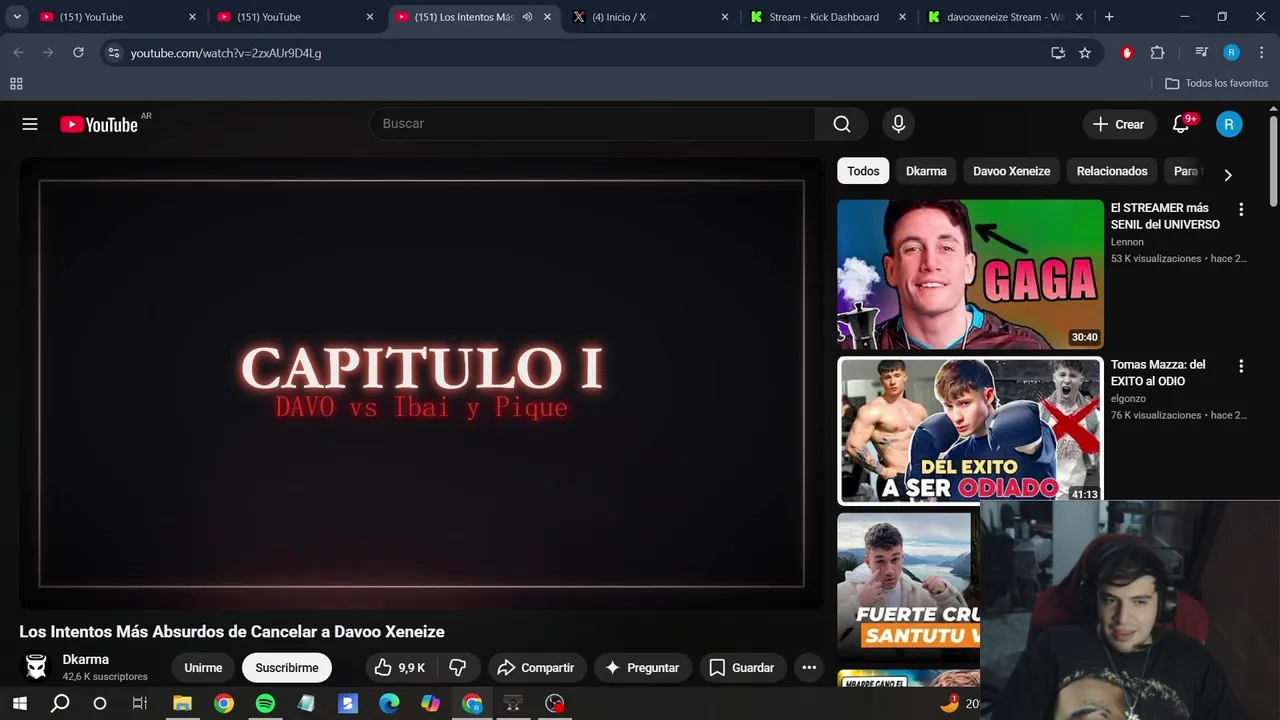Open more actions for the video
1280x720 pixels.
(809, 667)
